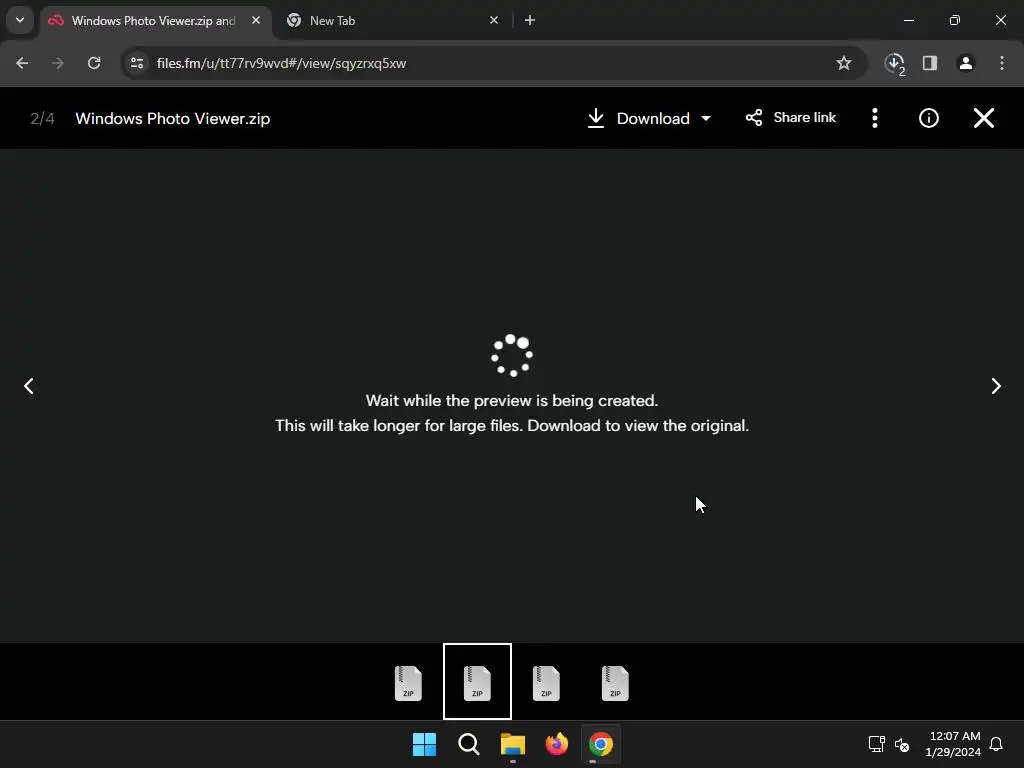Open the three-dot more options menu in viewer

click(x=875, y=118)
